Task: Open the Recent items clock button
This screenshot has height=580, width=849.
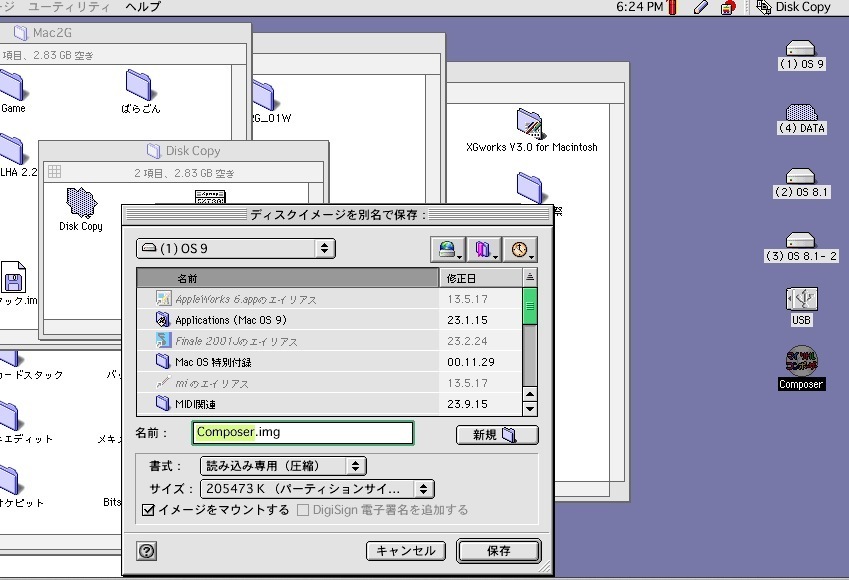Action: click(520, 249)
